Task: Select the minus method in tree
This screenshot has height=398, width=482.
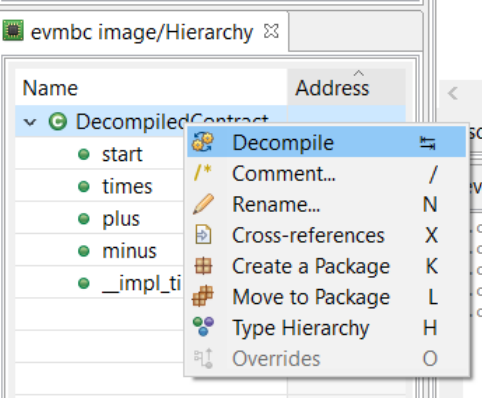Action: pyautogui.click(x=129, y=251)
